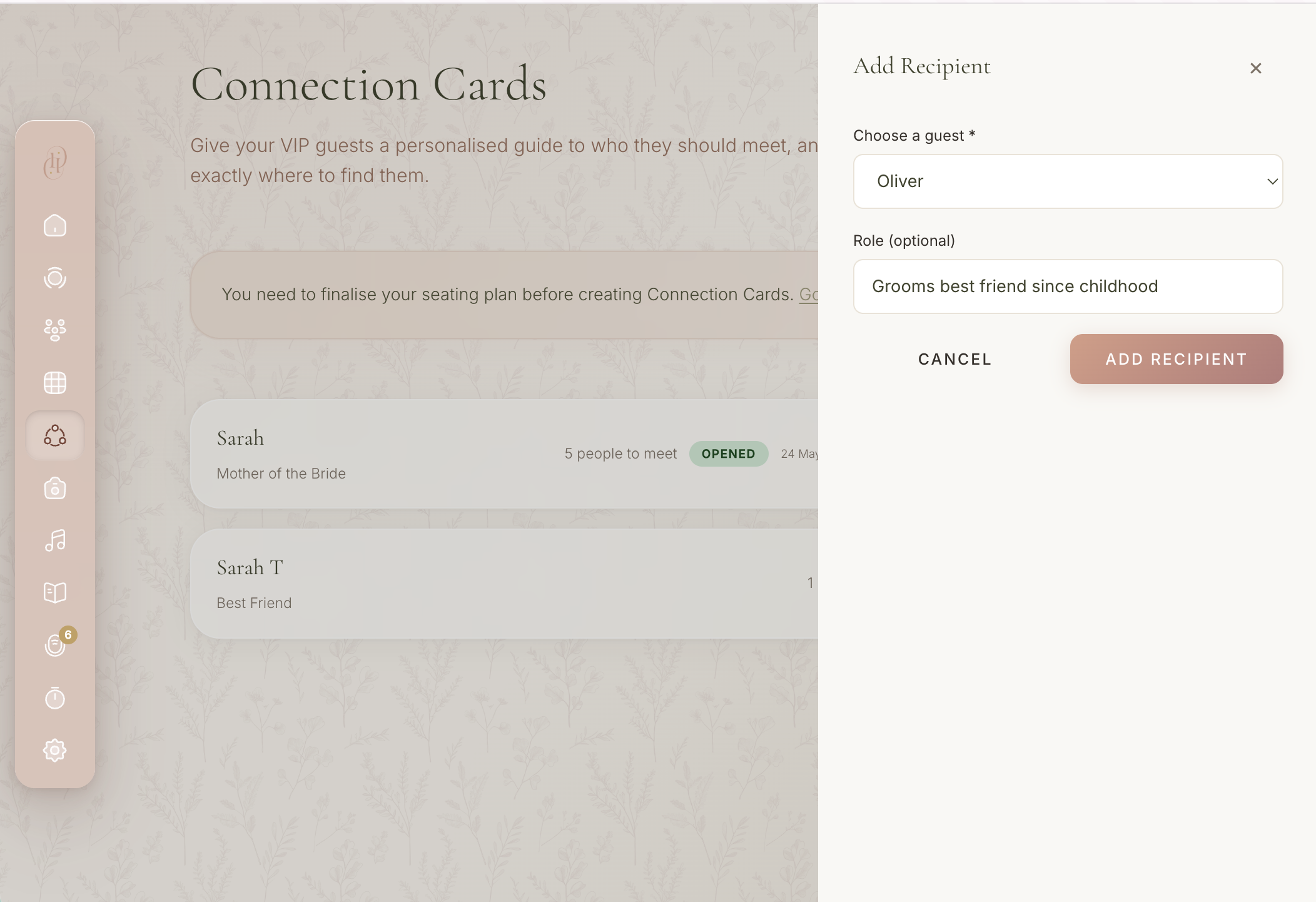Click the '24 May' date text

point(799,454)
